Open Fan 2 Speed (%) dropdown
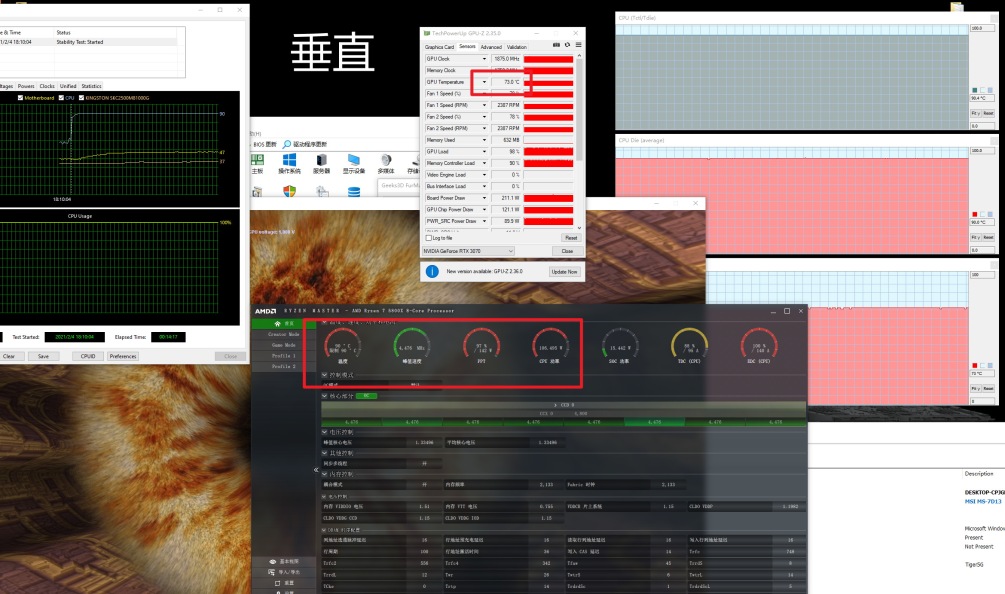 coord(485,117)
